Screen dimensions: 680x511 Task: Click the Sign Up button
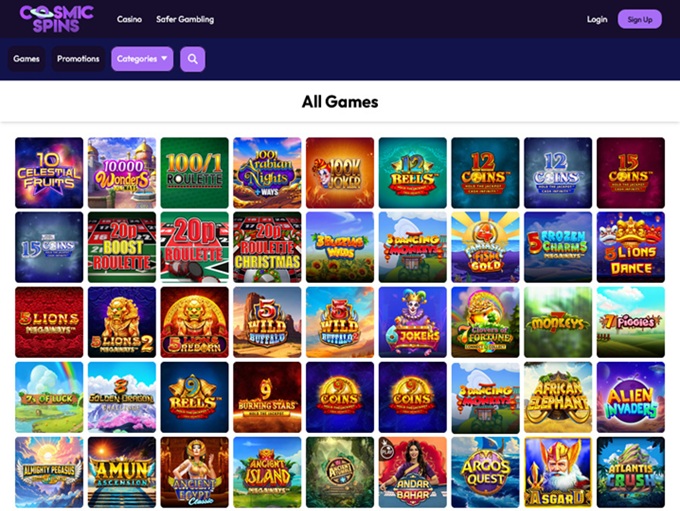tap(640, 19)
